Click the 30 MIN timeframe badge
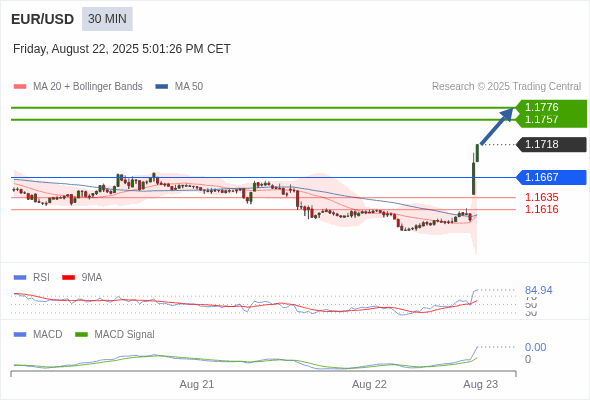Screen dimensions: 590x400 (x=107, y=19)
